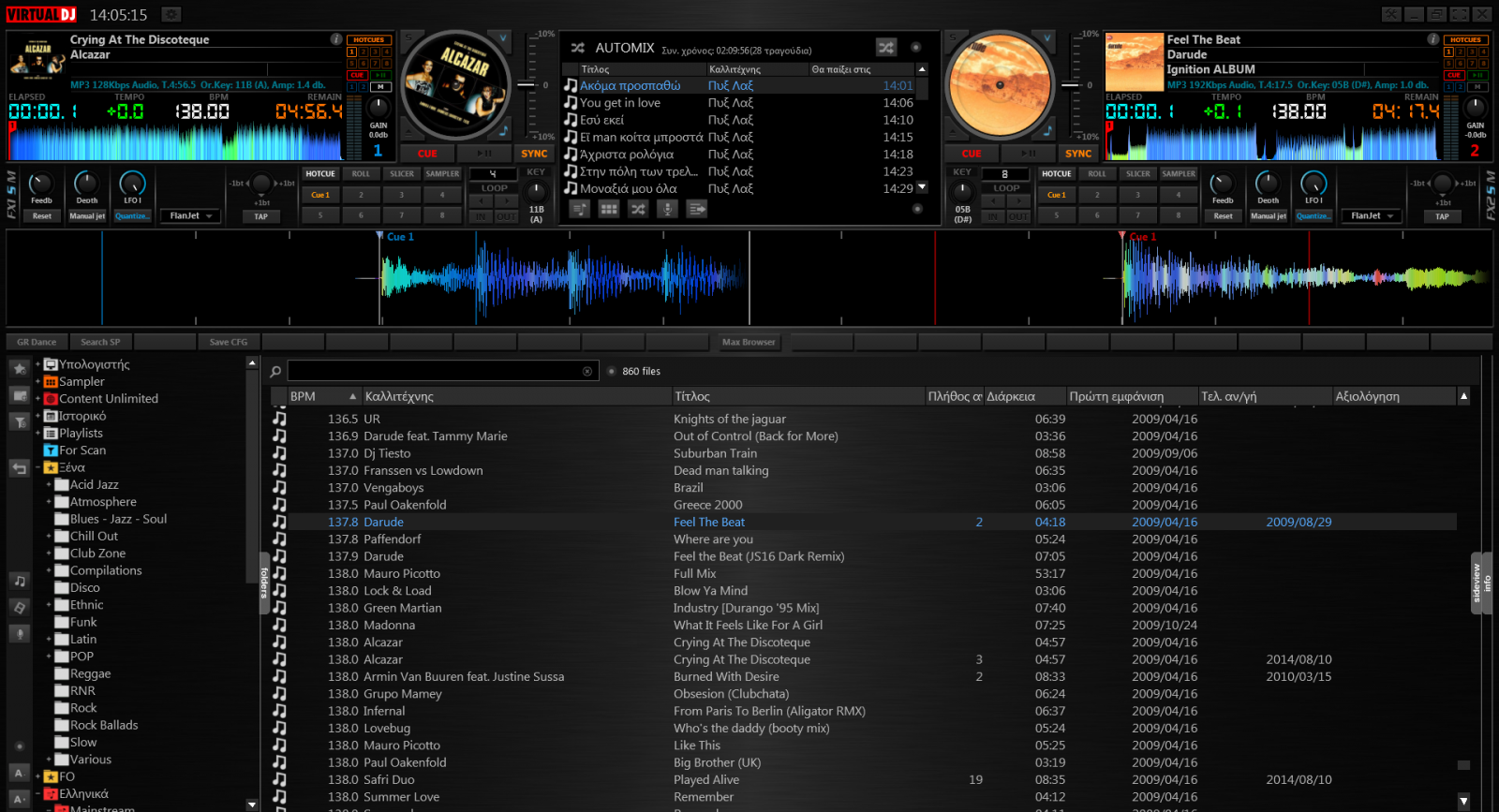Screen dimensions: 1499x812
Task: Click the right deck Depth knob
Action: [1268, 184]
